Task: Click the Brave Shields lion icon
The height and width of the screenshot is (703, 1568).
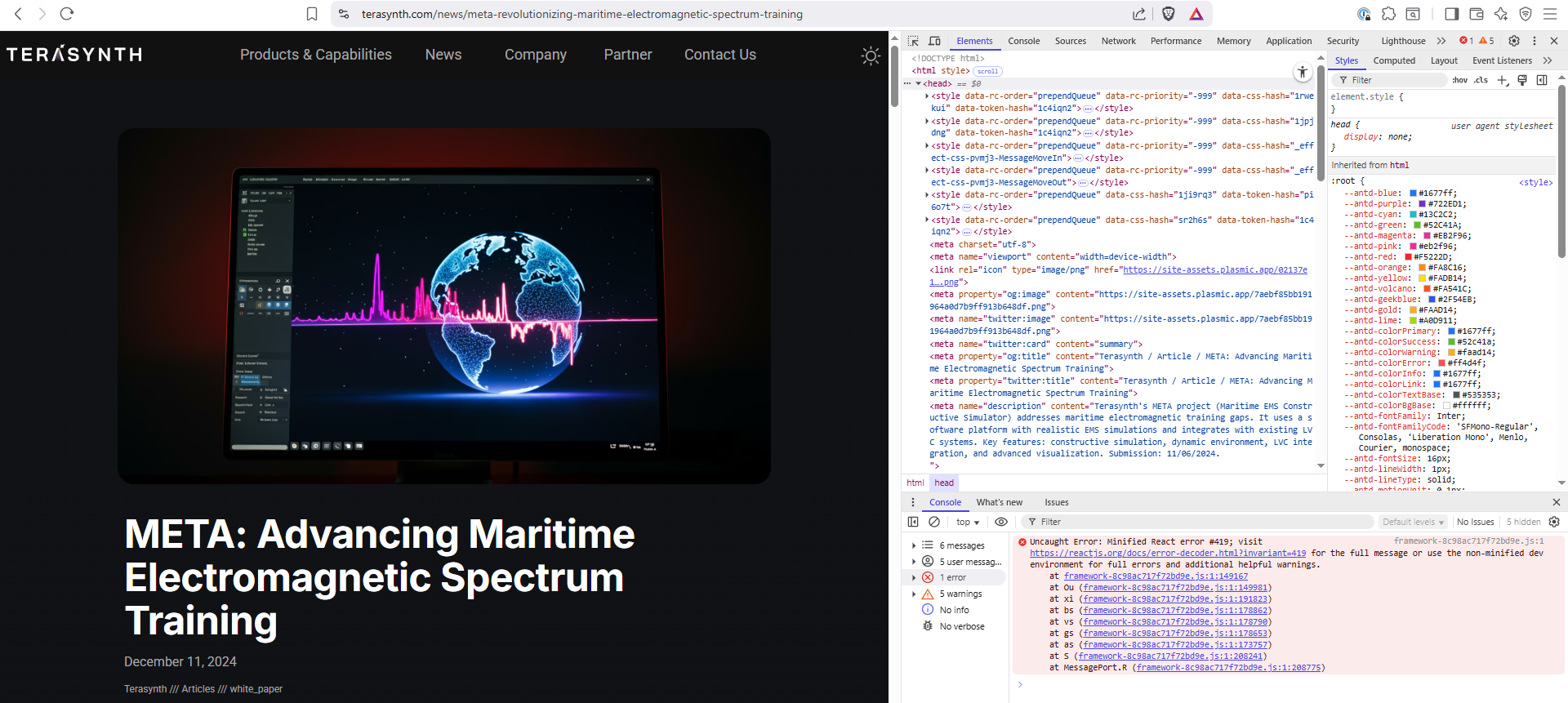Action: (1169, 14)
